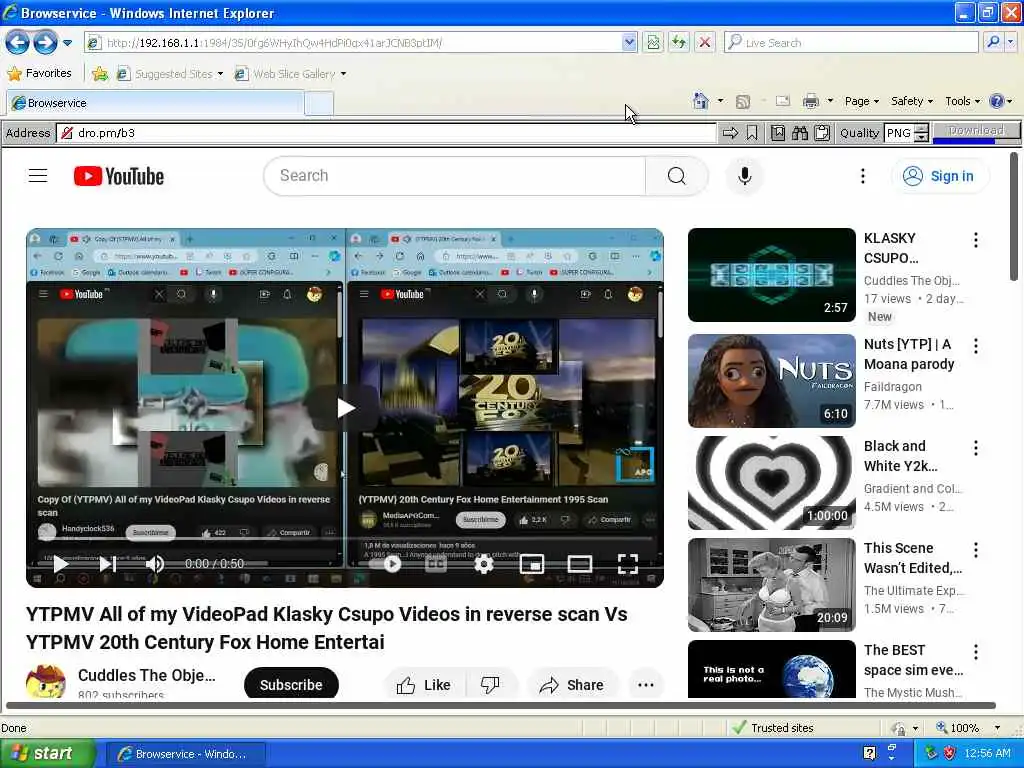Click the IE Back arrow button
This screenshot has width=1024, height=768.
(18, 43)
